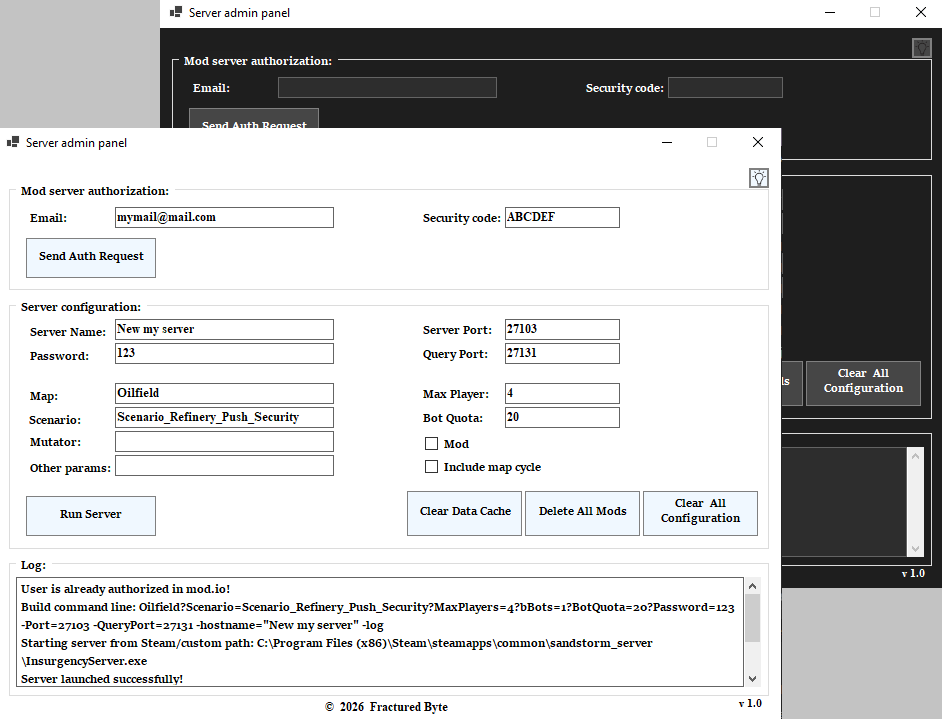This screenshot has width=942, height=719.
Task: Close the background Server admin panel window
Action: click(x=921, y=12)
